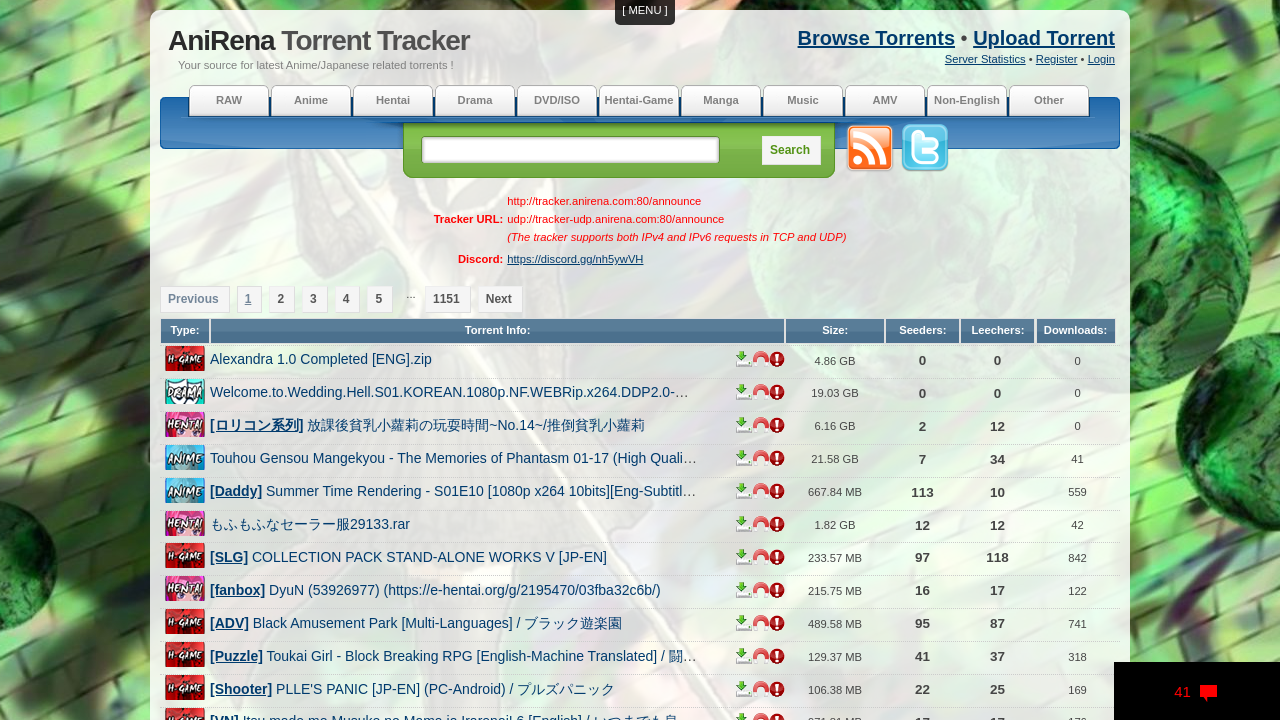Select the Other category tab

[x=1049, y=101]
